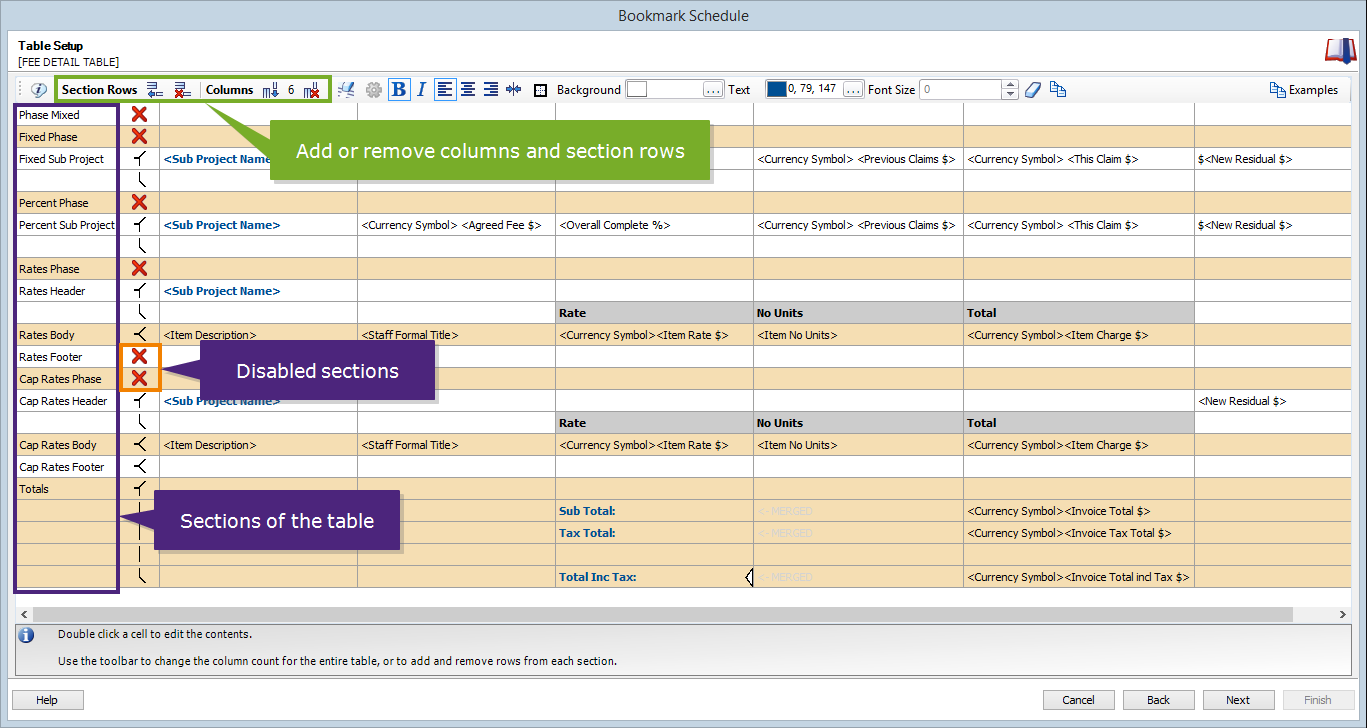Toggle bold formatting
The height and width of the screenshot is (728, 1367).
click(399, 89)
